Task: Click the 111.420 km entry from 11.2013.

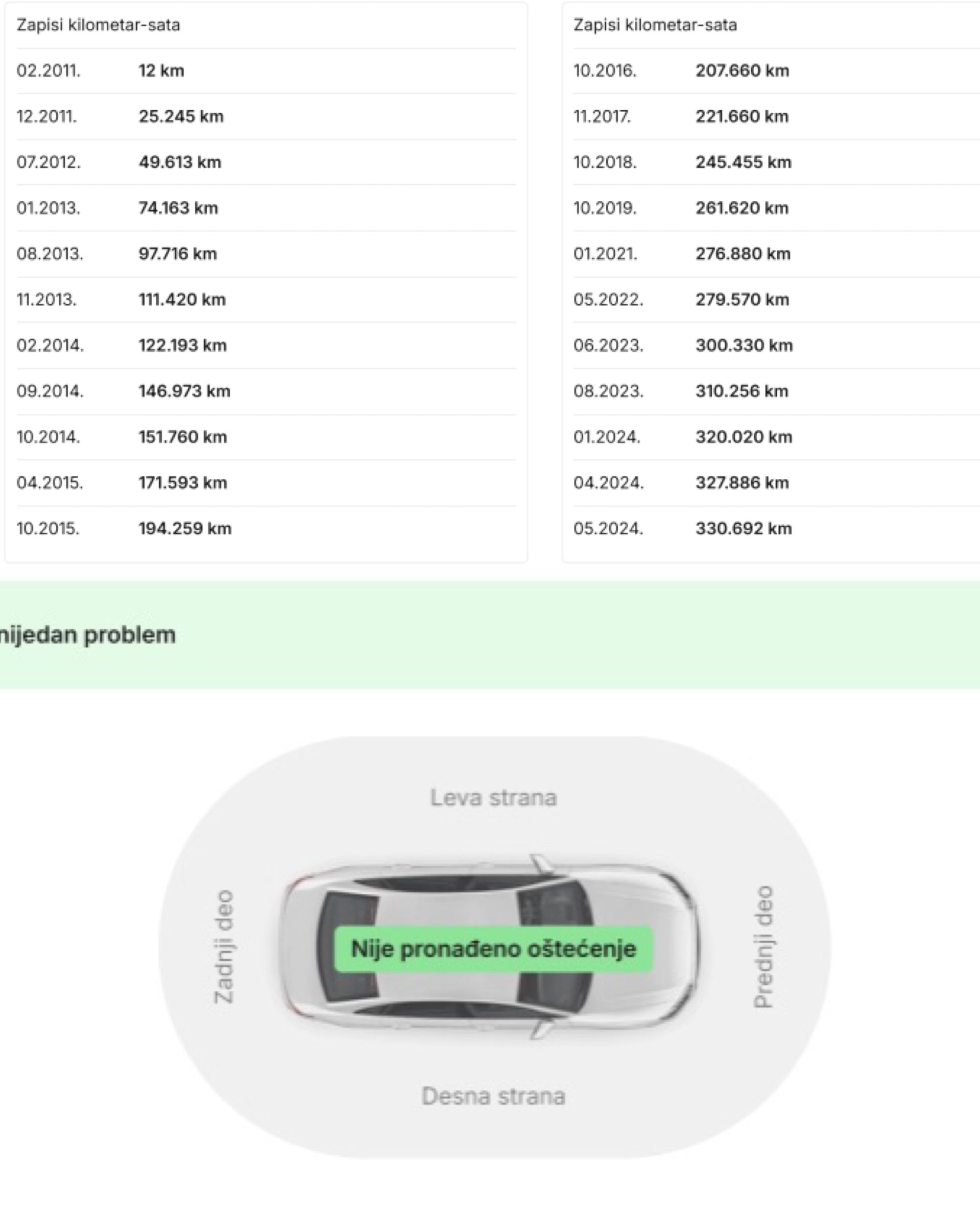Action: coord(182,299)
